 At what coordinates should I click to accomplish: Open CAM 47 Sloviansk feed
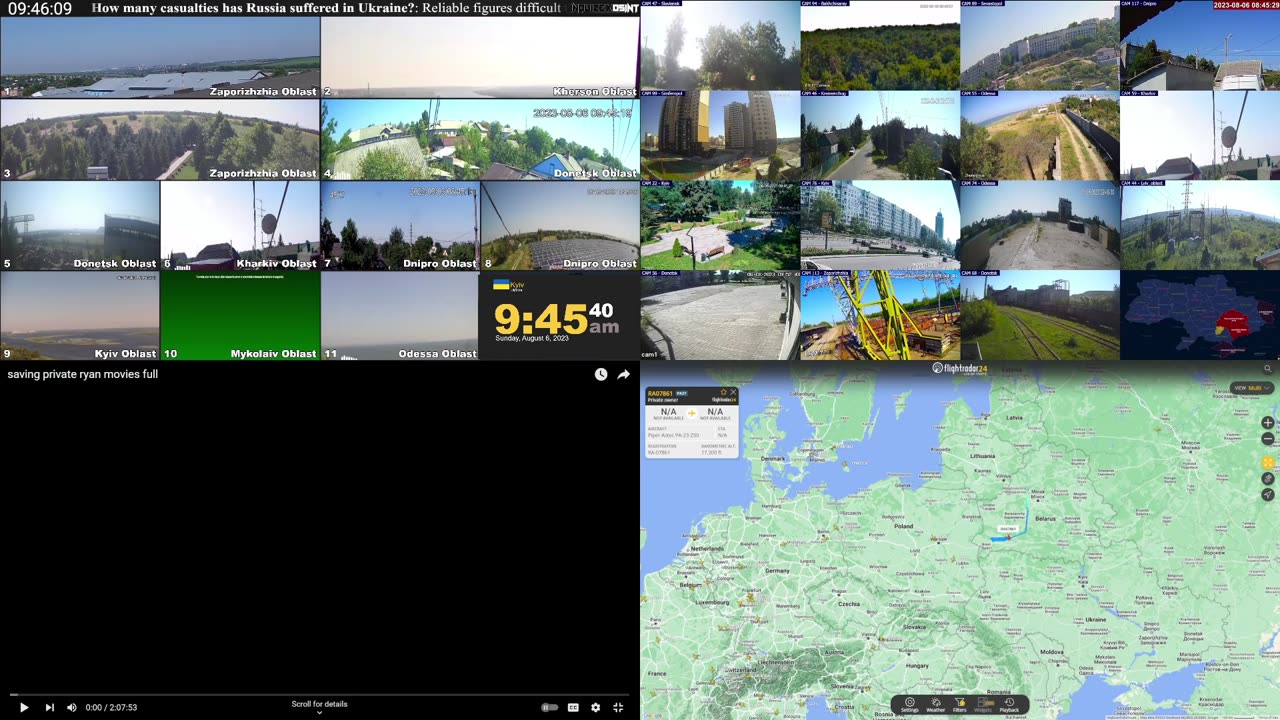pos(720,45)
